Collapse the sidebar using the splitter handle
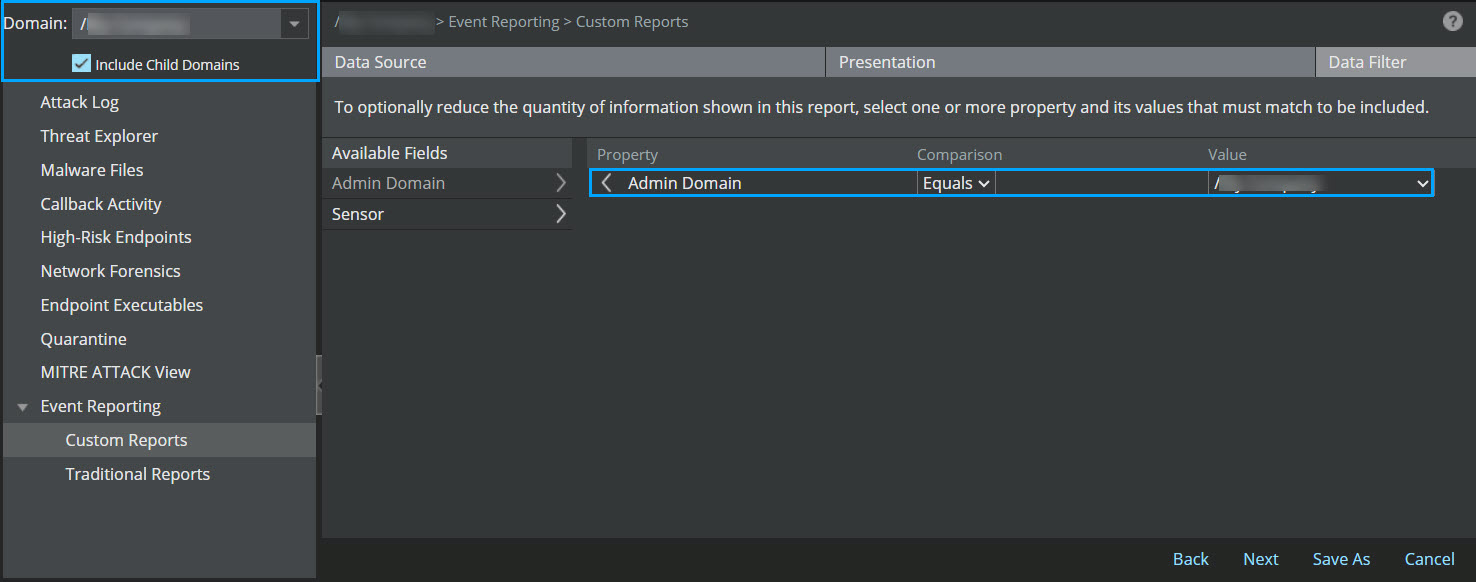The height and width of the screenshot is (582, 1476). 319,384
